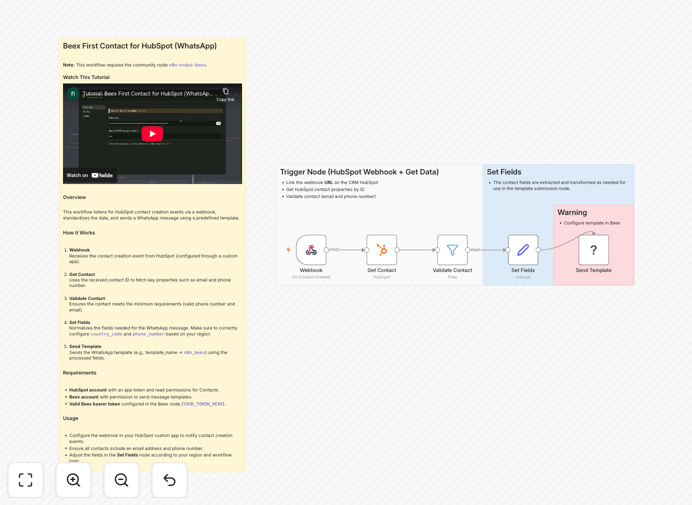Open the Validate Contact filter node

[x=452, y=250]
